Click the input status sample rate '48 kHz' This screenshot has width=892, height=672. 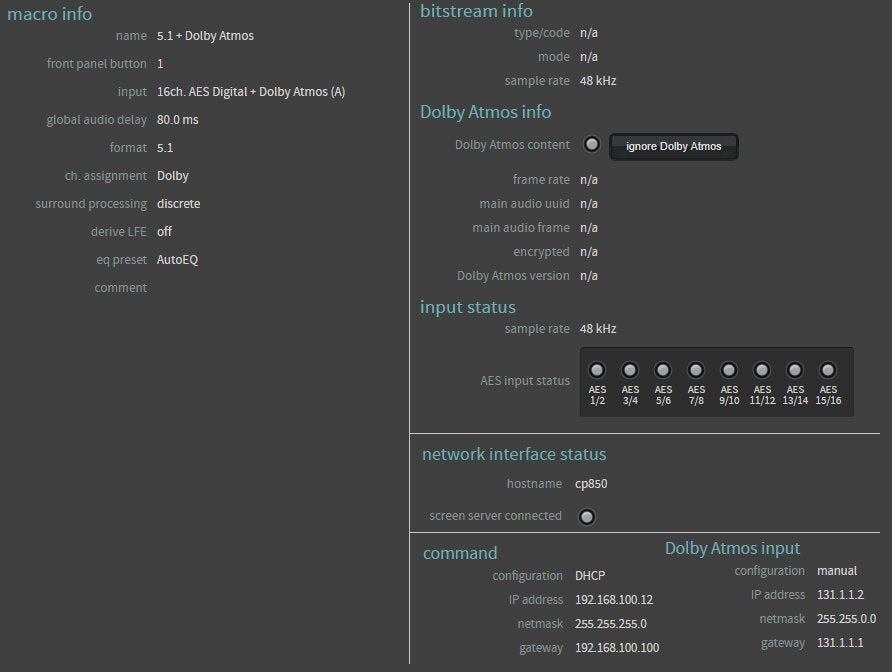click(598, 329)
